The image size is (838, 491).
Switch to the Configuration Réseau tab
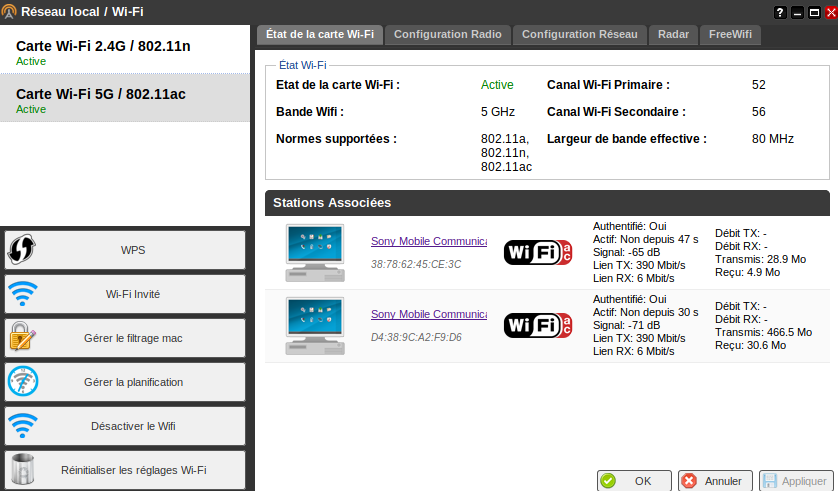[x=579, y=34]
